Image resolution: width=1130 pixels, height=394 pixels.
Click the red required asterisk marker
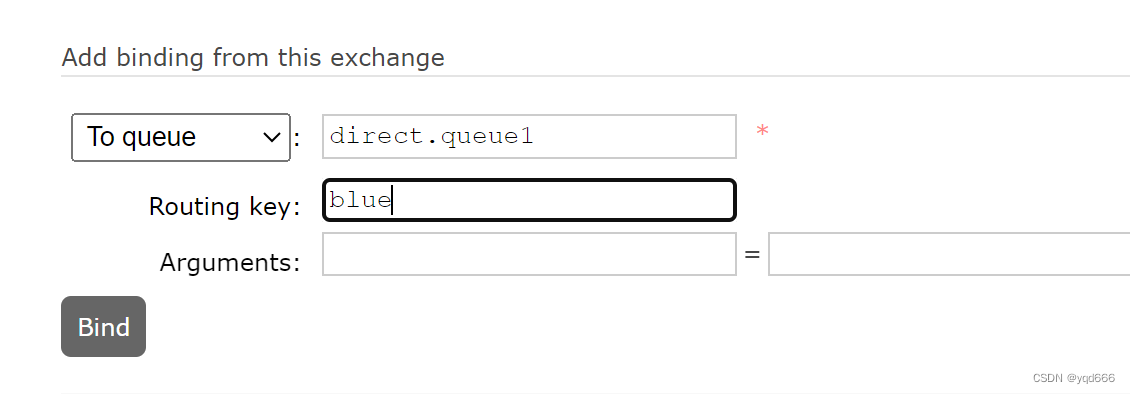point(762,133)
